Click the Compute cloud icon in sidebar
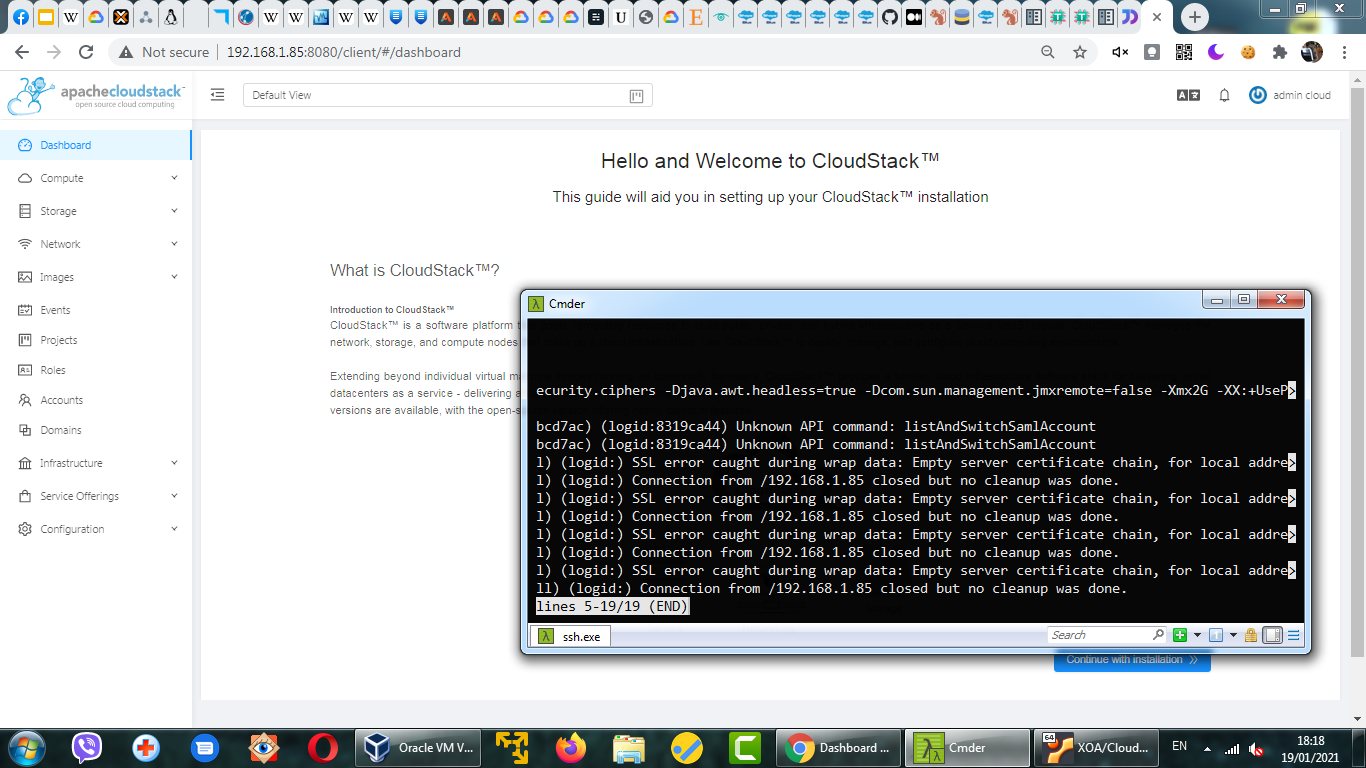The width and height of the screenshot is (1366, 768). [25, 178]
